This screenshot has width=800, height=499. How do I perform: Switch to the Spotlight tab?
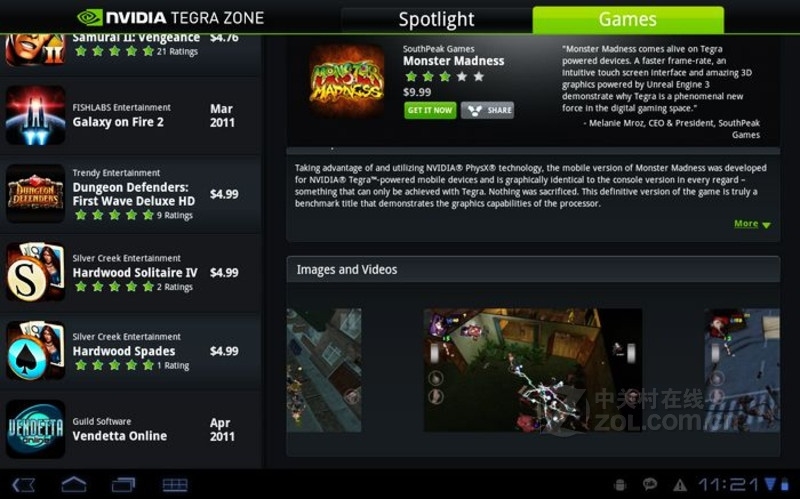[x=436, y=20]
